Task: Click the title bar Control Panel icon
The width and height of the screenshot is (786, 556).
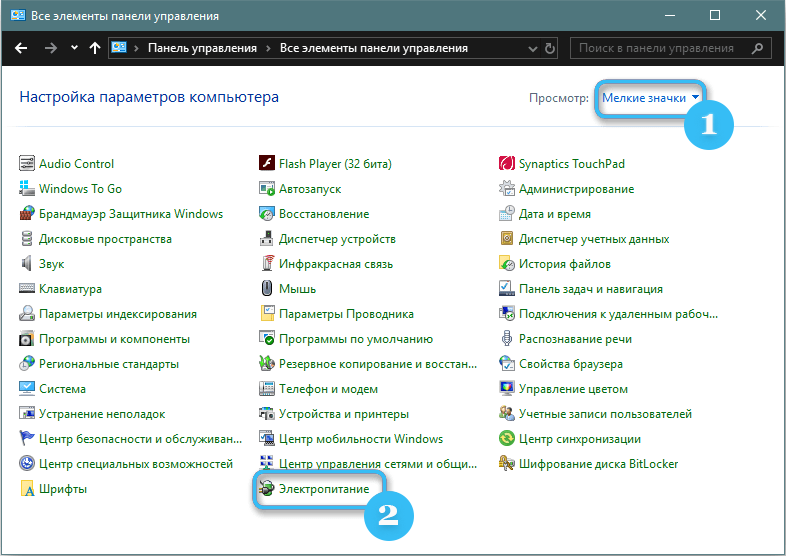Action: tap(18, 16)
